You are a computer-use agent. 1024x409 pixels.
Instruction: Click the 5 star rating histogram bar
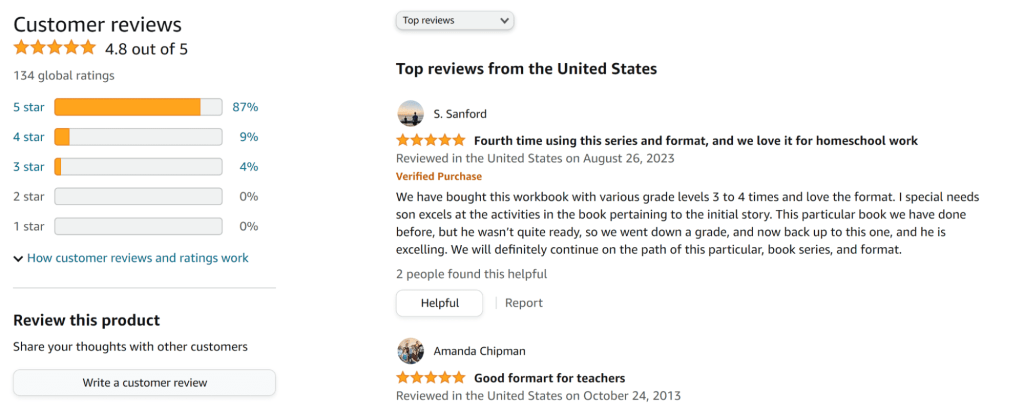click(x=138, y=107)
